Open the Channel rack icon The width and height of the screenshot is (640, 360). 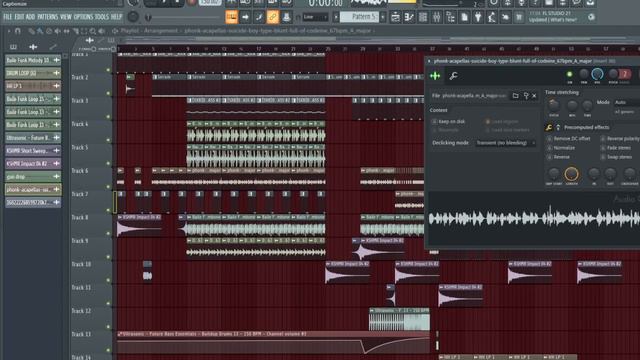point(423,17)
